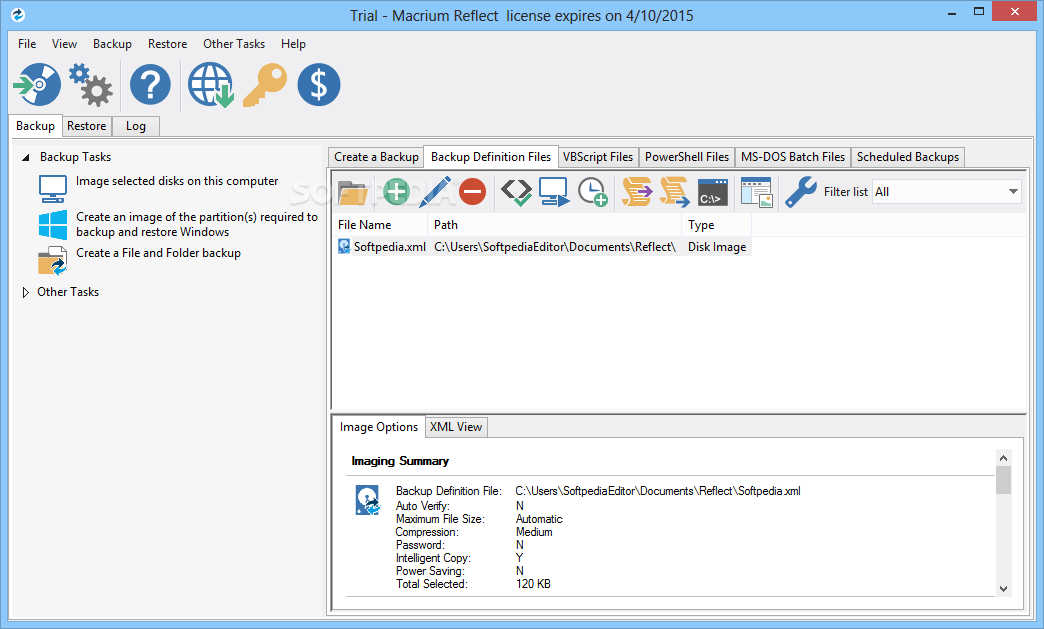Open the Other Tasks menu
The height and width of the screenshot is (629, 1044).
click(x=234, y=44)
